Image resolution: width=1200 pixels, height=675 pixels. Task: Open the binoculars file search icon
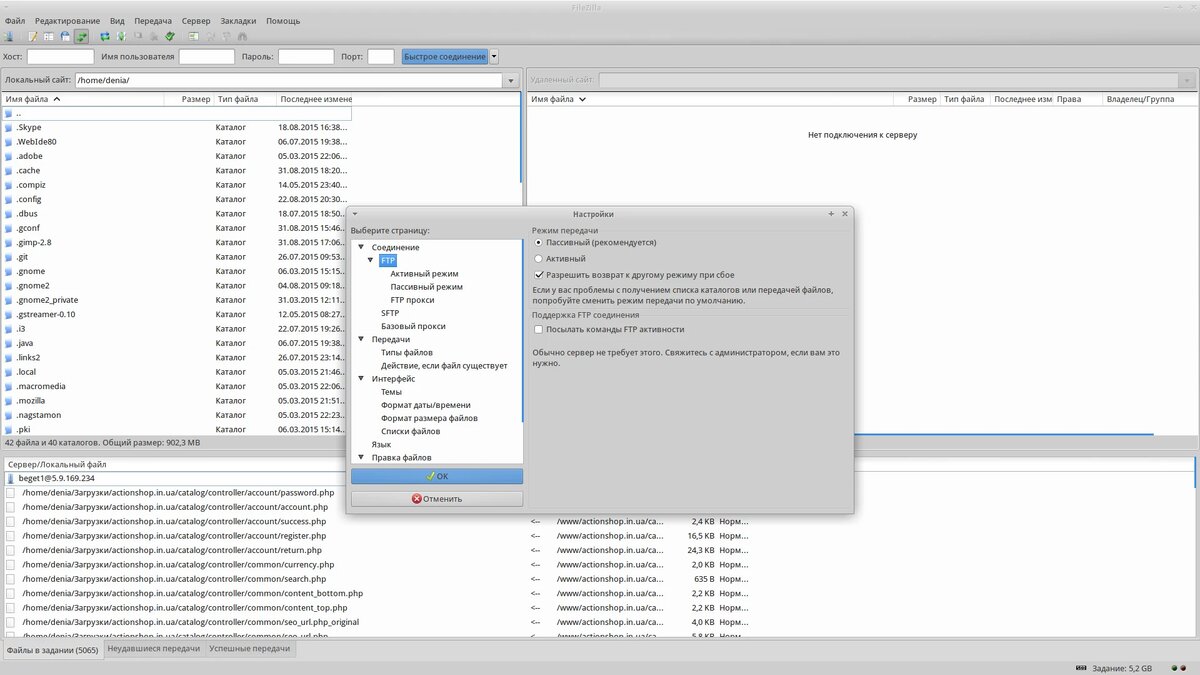241,37
